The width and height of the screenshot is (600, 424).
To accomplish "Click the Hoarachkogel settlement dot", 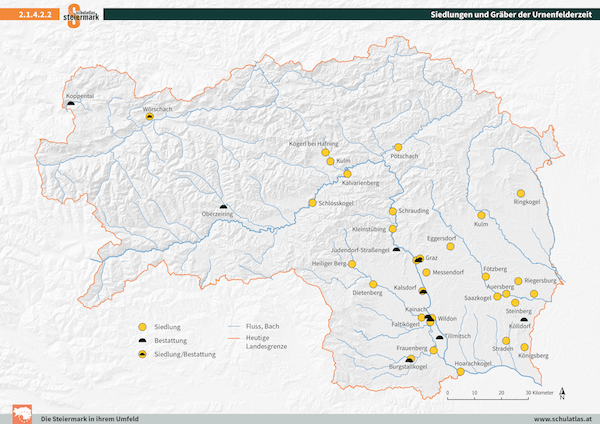I will [x=461, y=372].
